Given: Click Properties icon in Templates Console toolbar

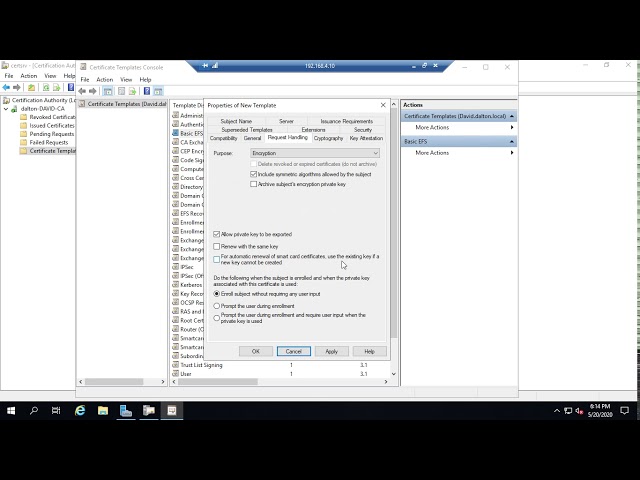Looking at the screenshot, I should click(x=121, y=91).
